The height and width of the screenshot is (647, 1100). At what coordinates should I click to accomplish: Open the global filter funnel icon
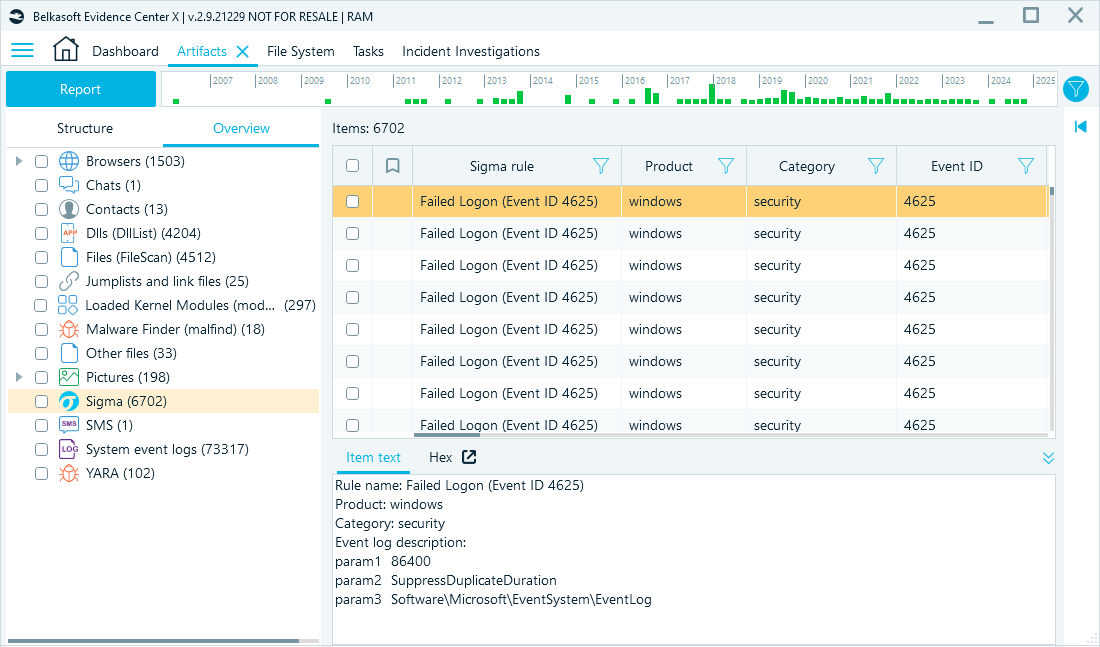coord(1075,89)
